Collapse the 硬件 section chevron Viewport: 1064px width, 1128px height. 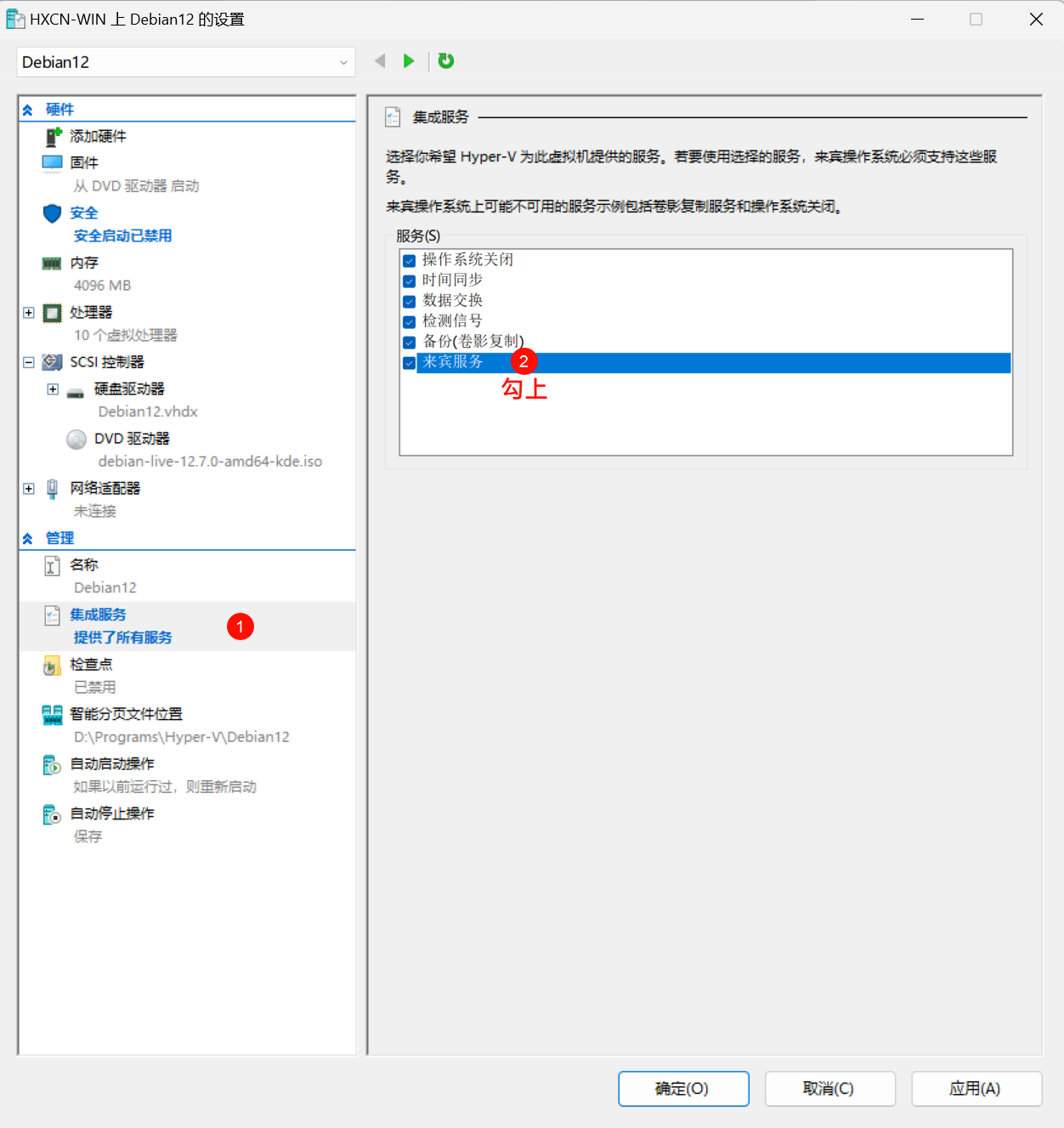[28, 110]
